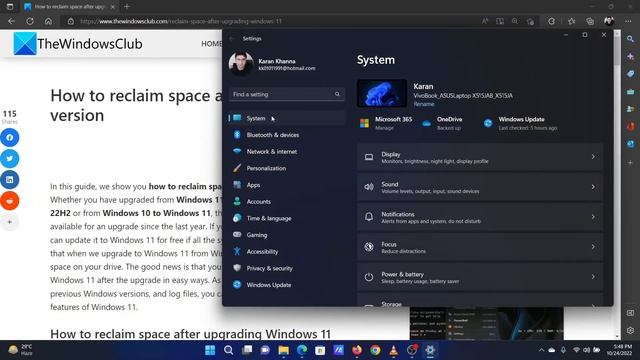Open VLC from taskbar
Viewport: 640px width, 360px height.
click(393, 350)
